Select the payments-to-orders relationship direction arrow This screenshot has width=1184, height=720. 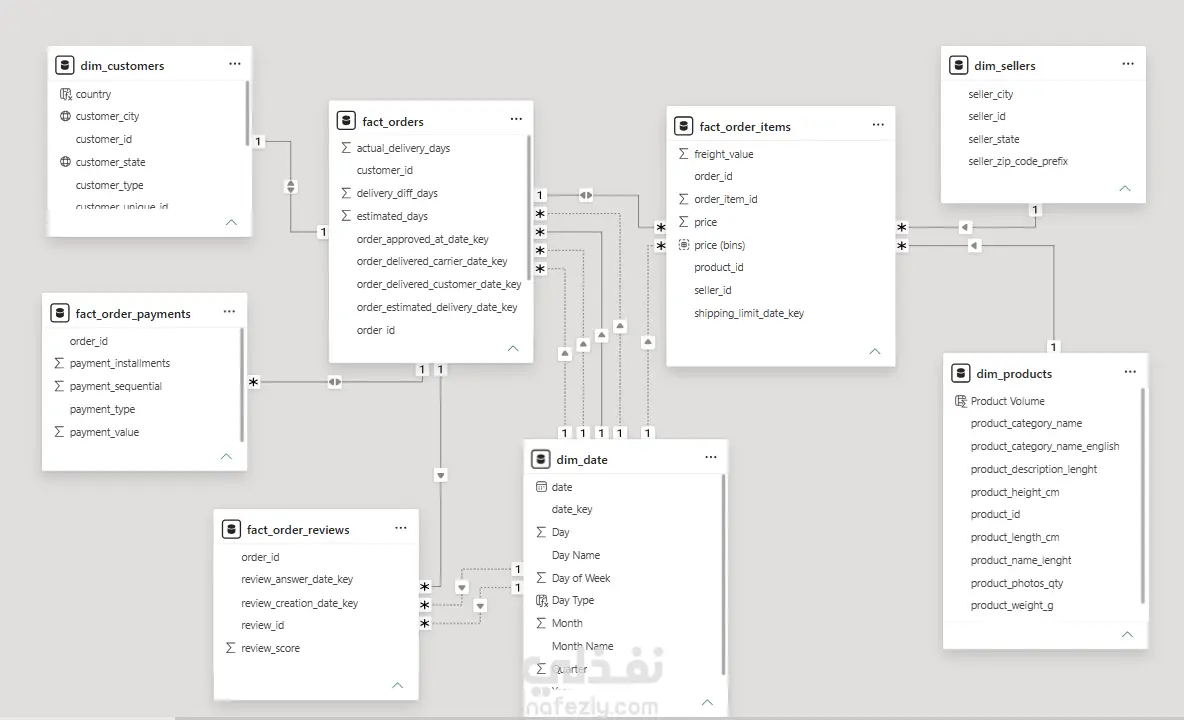point(335,382)
